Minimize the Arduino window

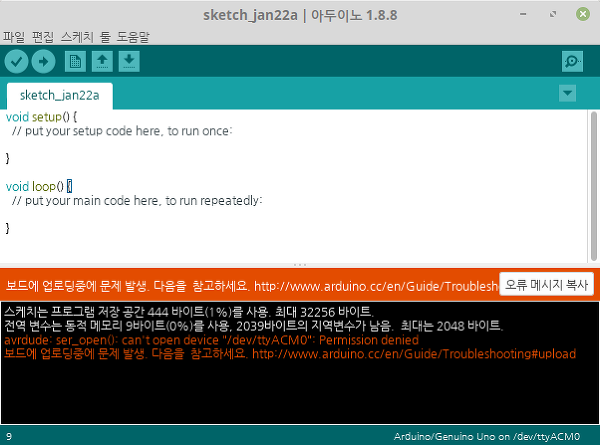tap(523, 14)
